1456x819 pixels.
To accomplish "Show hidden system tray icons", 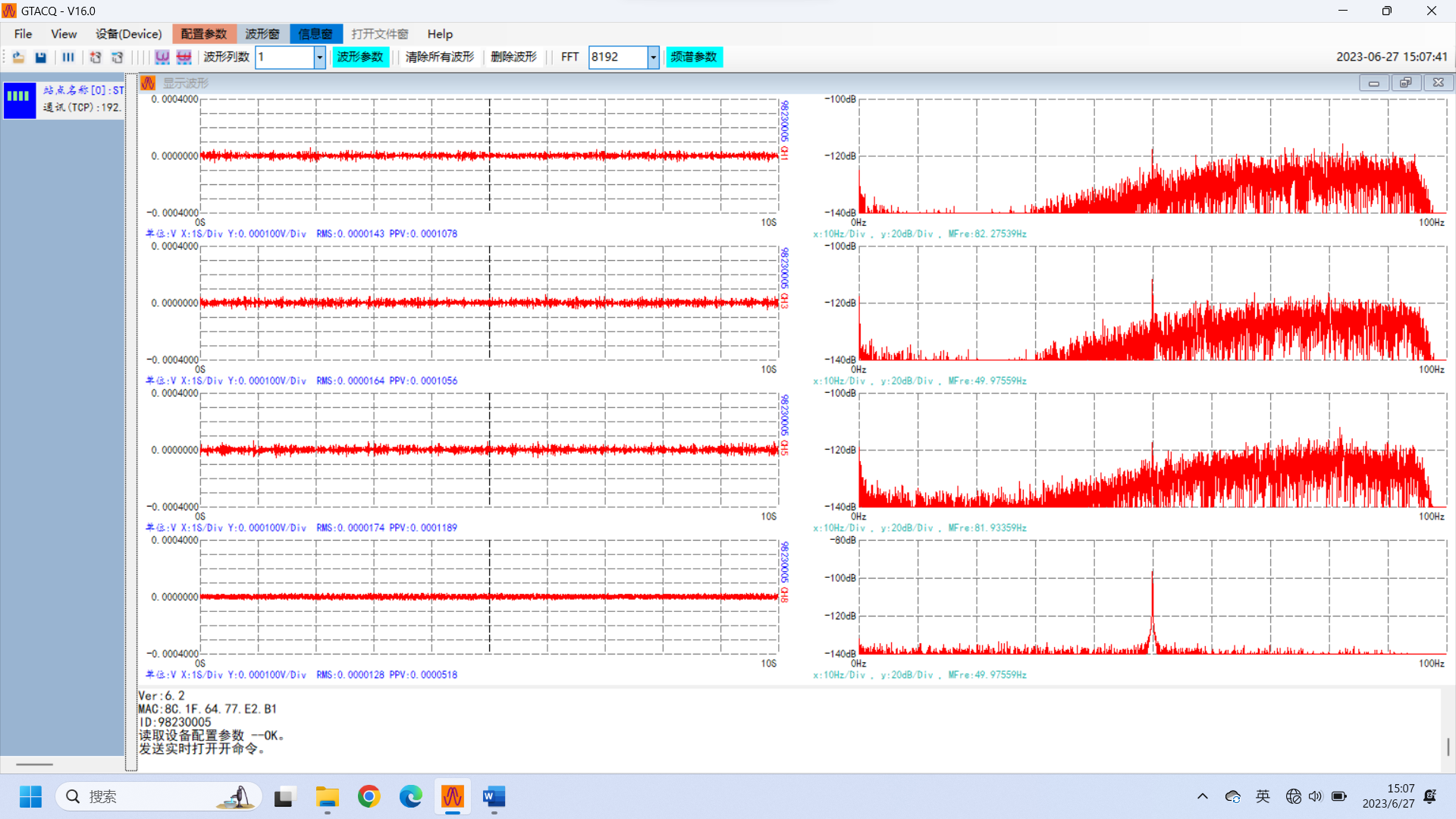I will (1203, 796).
